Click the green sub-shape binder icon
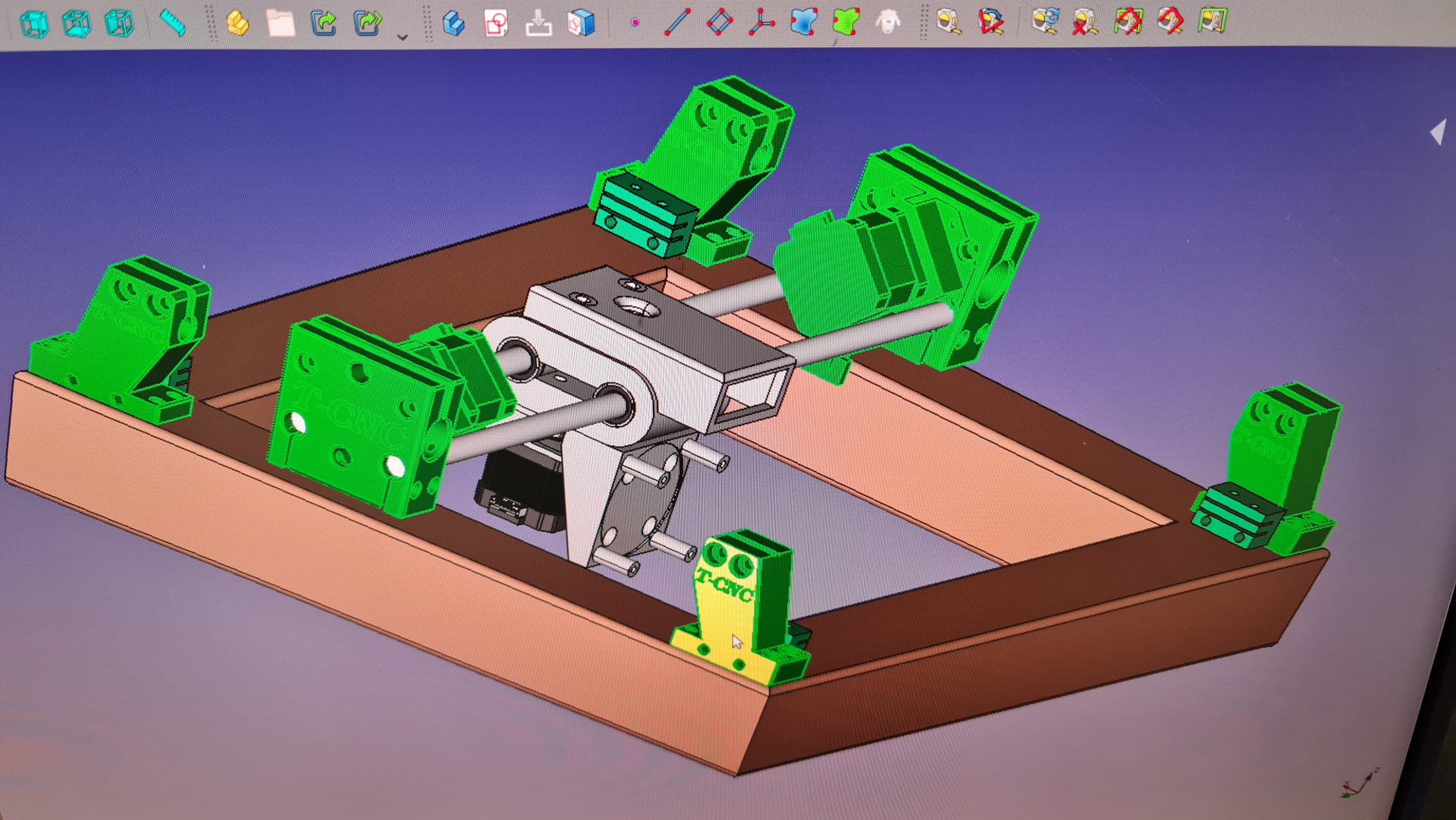The width and height of the screenshot is (1456, 820). coord(846,22)
